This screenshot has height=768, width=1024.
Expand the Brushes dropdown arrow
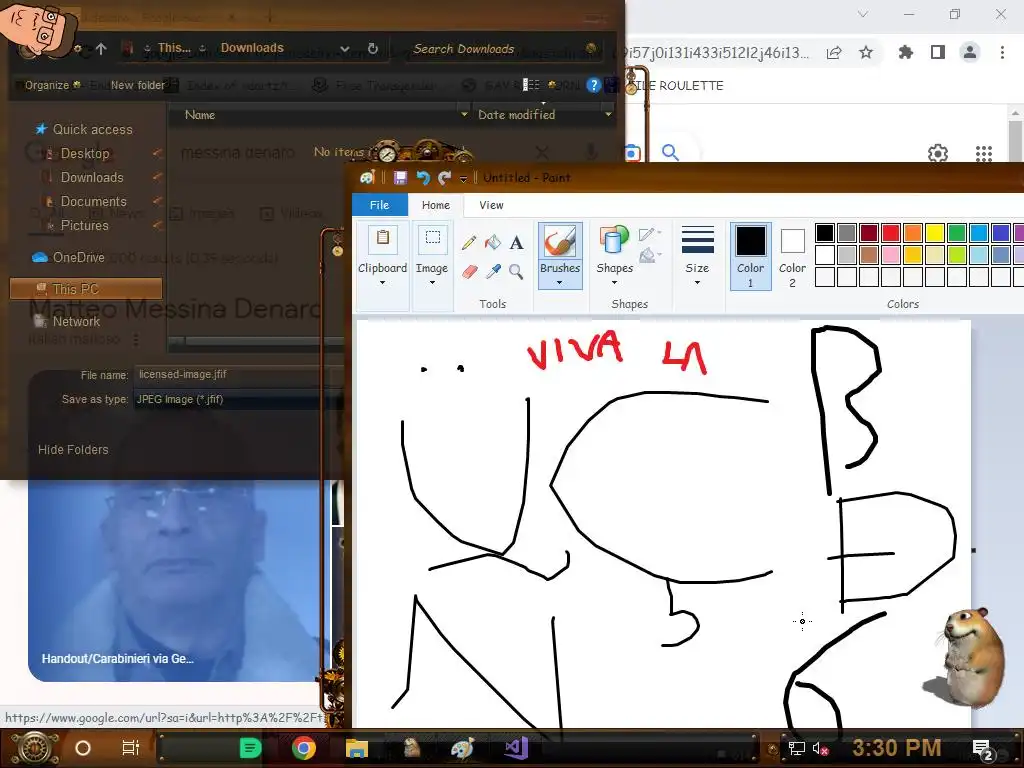point(560,283)
